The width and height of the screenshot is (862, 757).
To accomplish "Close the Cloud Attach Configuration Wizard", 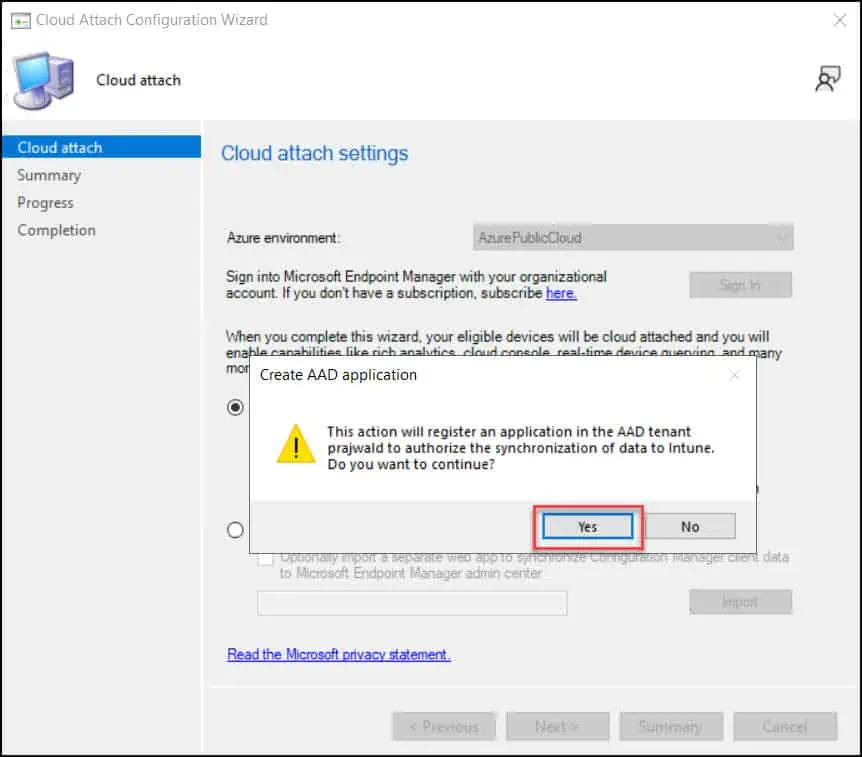I will pos(839,20).
